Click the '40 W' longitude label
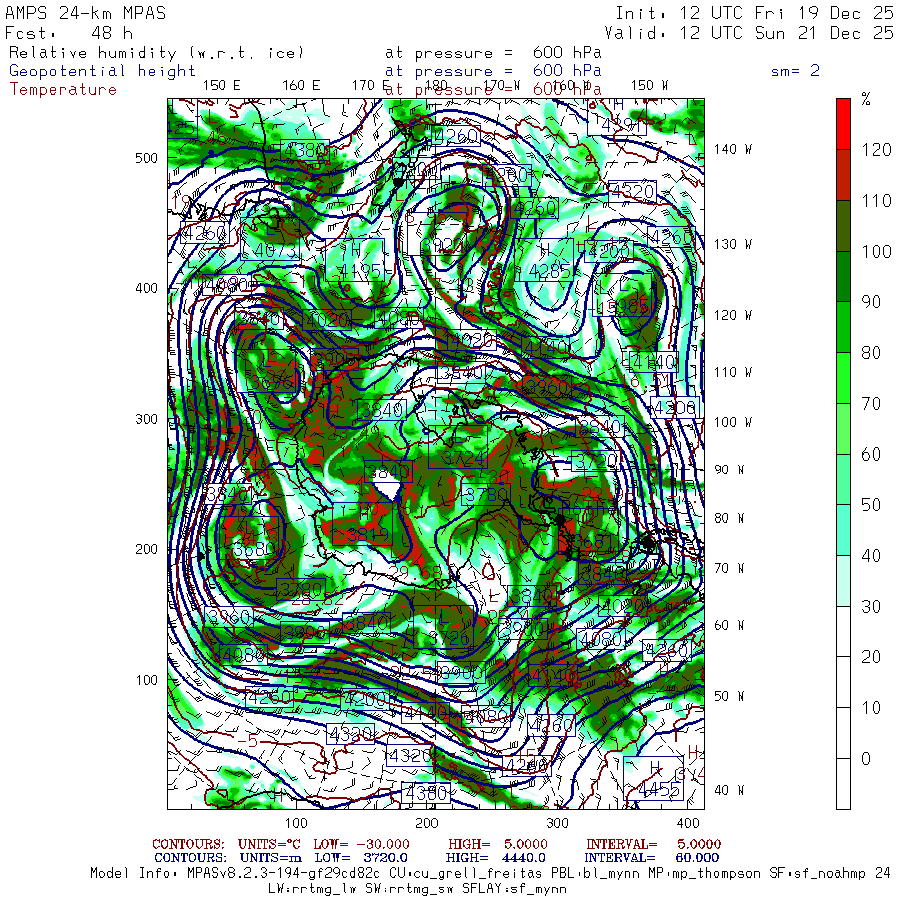The height and width of the screenshot is (900, 900). coord(729,790)
